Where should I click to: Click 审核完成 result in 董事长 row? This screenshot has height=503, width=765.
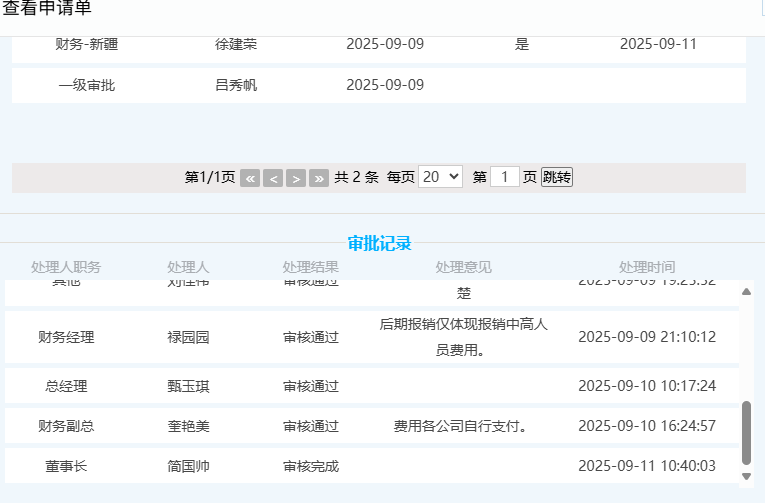click(x=311, y=466)
